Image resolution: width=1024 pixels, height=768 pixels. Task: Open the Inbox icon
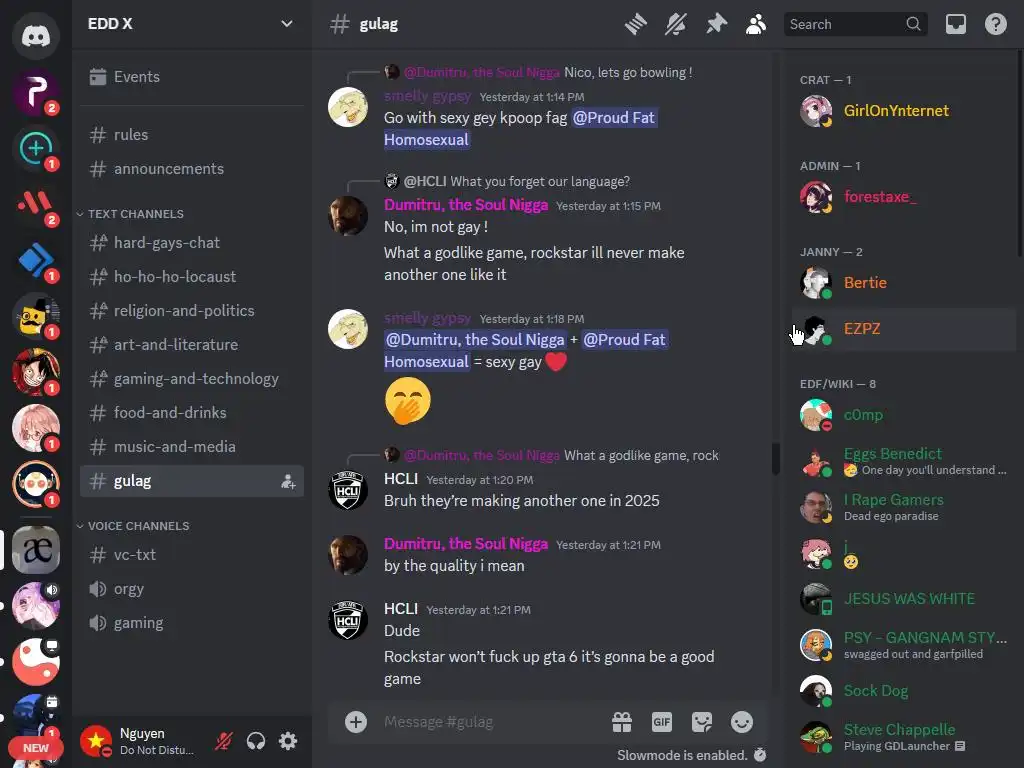tap(955, 24)
